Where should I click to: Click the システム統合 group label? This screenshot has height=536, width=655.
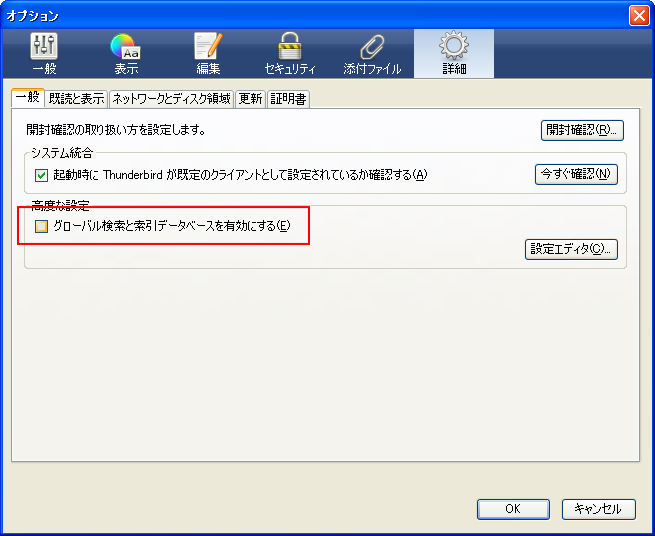click(62, 153)
